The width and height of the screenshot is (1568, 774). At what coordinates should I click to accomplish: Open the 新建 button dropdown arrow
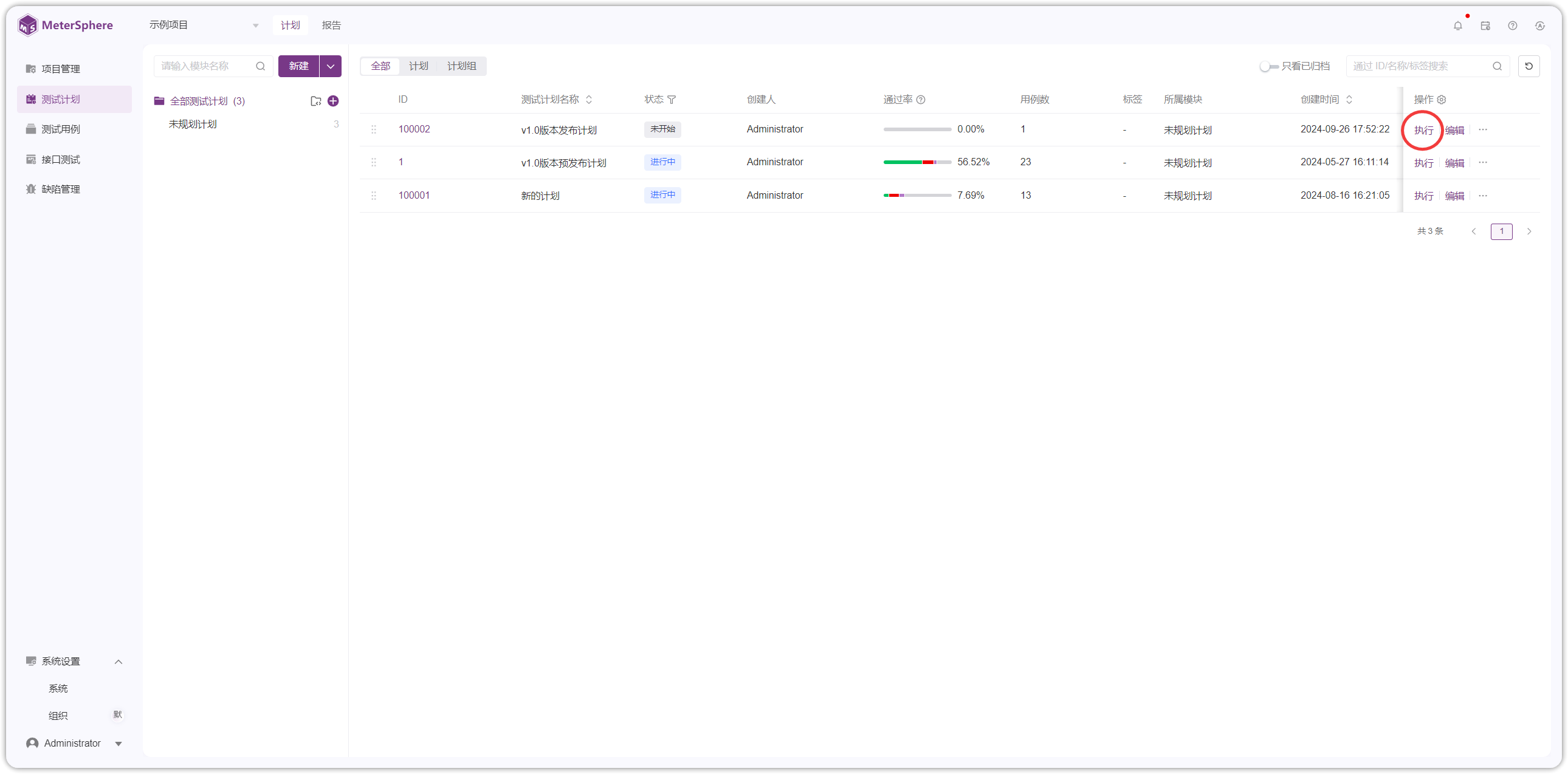[331, 66]
